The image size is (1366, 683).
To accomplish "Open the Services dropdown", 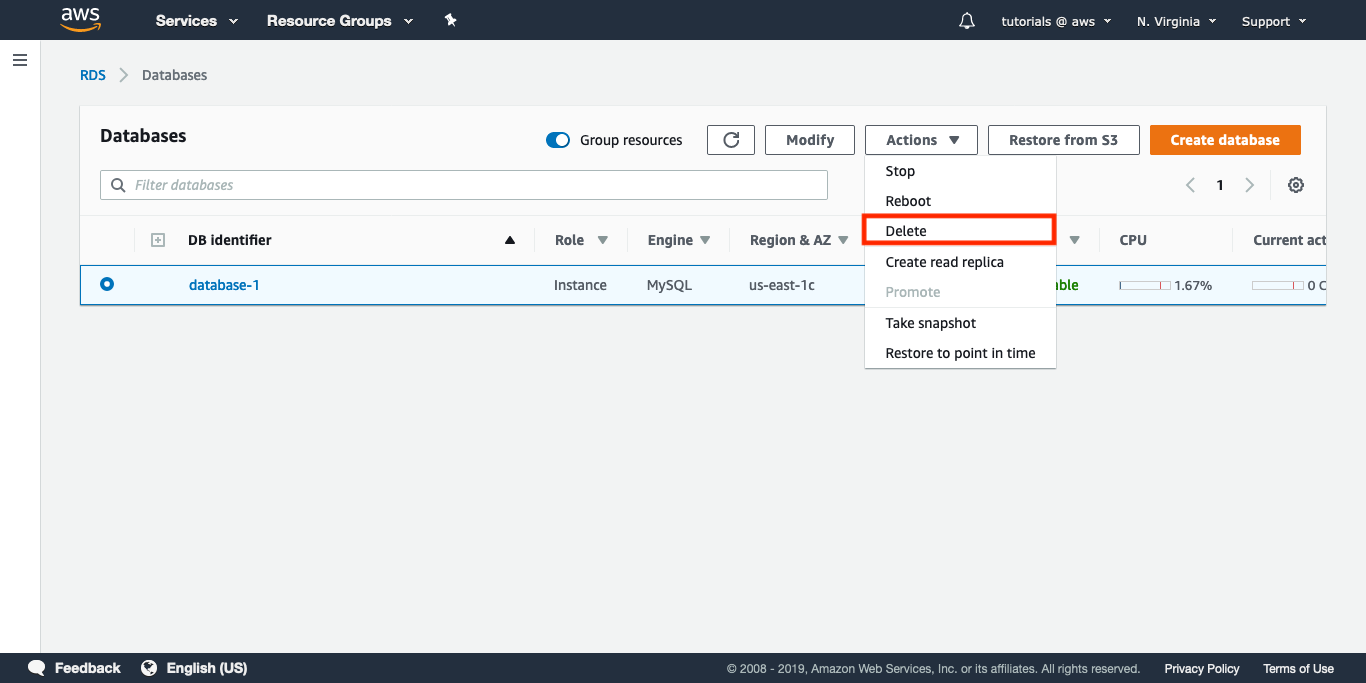I will click(197, 21).
